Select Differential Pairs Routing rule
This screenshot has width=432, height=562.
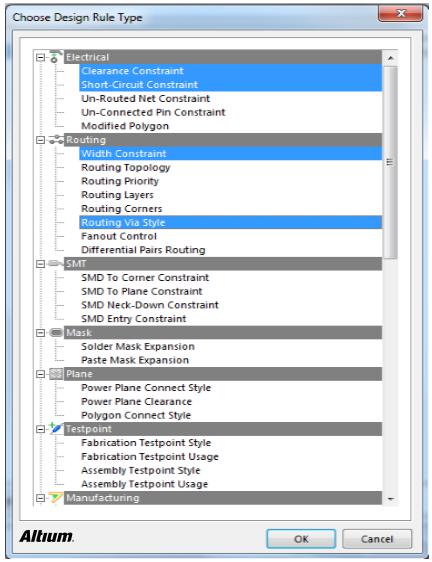(143, 250)
